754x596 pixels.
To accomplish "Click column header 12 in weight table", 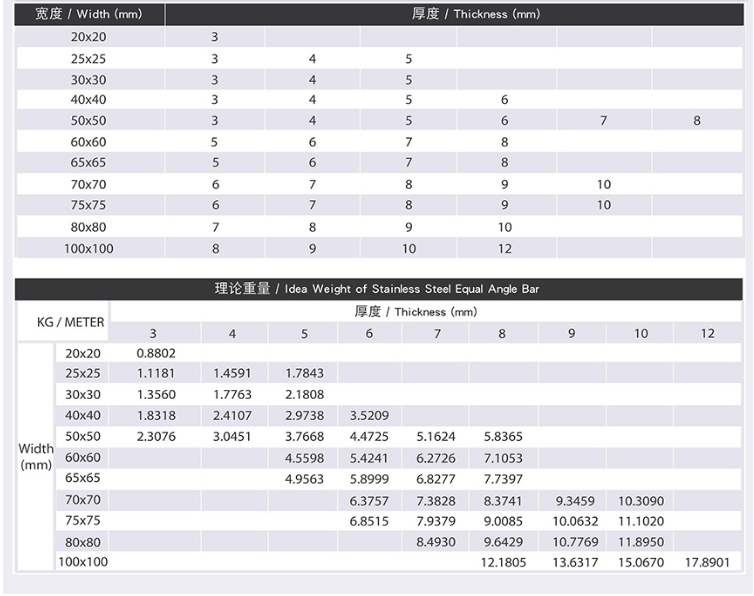I will 707,333.
